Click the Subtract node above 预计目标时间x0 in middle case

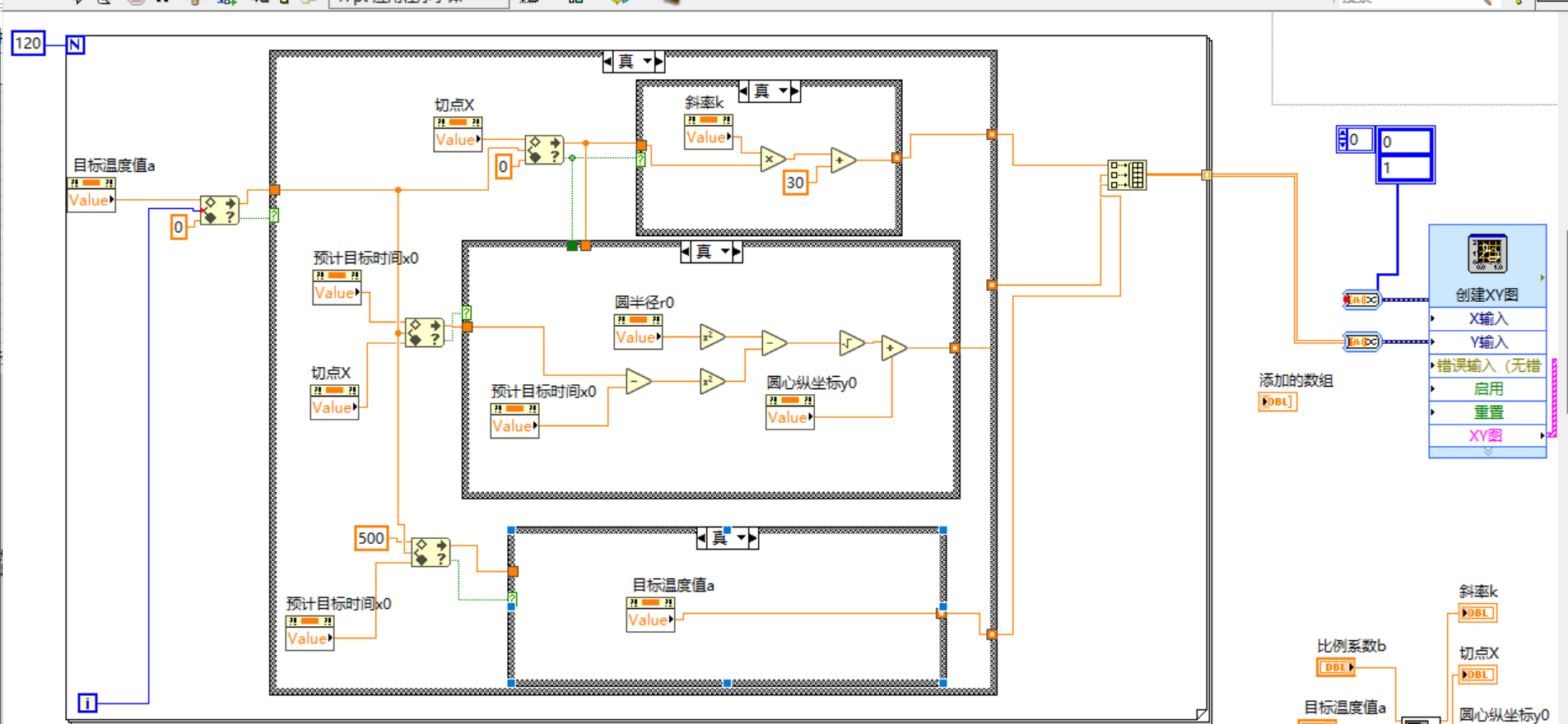638,381
